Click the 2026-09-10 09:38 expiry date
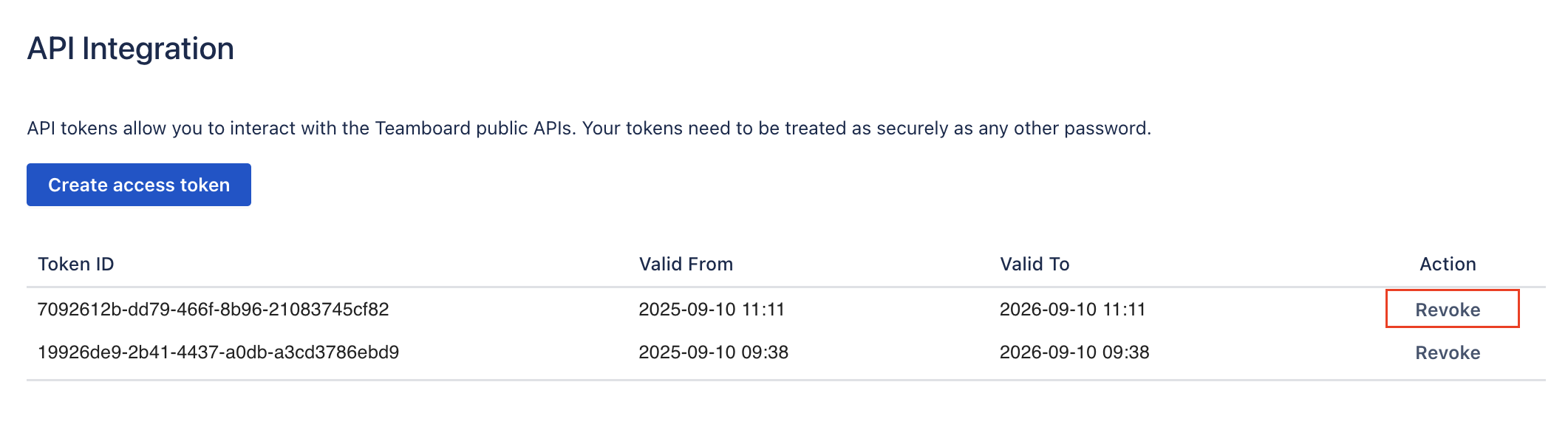The image size is (1568, 430). tap(1074, 352)
